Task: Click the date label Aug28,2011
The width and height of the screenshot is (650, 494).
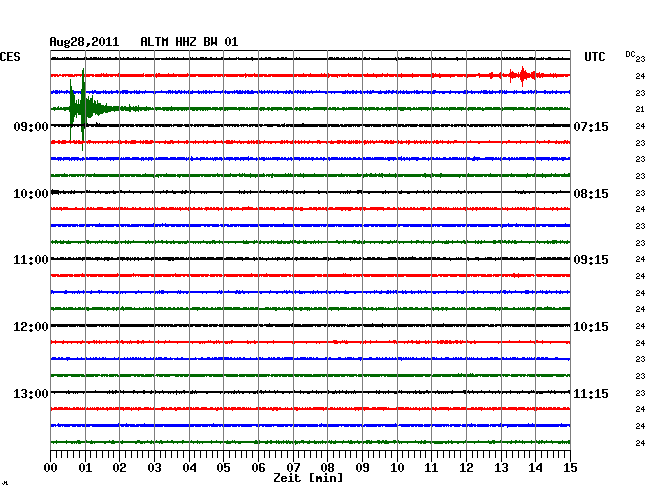Action: [84, 42]
